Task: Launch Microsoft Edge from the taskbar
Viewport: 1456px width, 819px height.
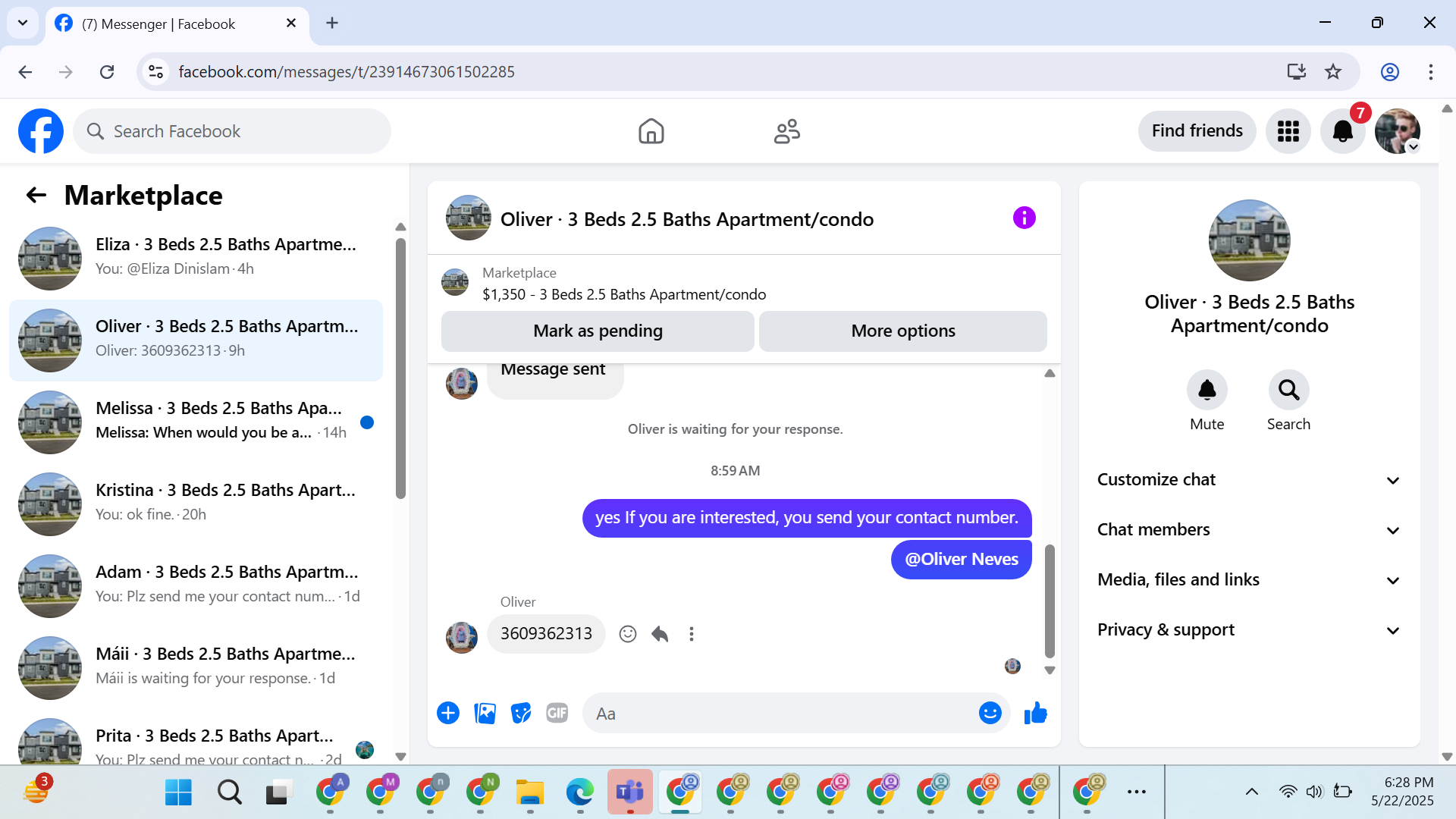Action: [x=580, y=792]
